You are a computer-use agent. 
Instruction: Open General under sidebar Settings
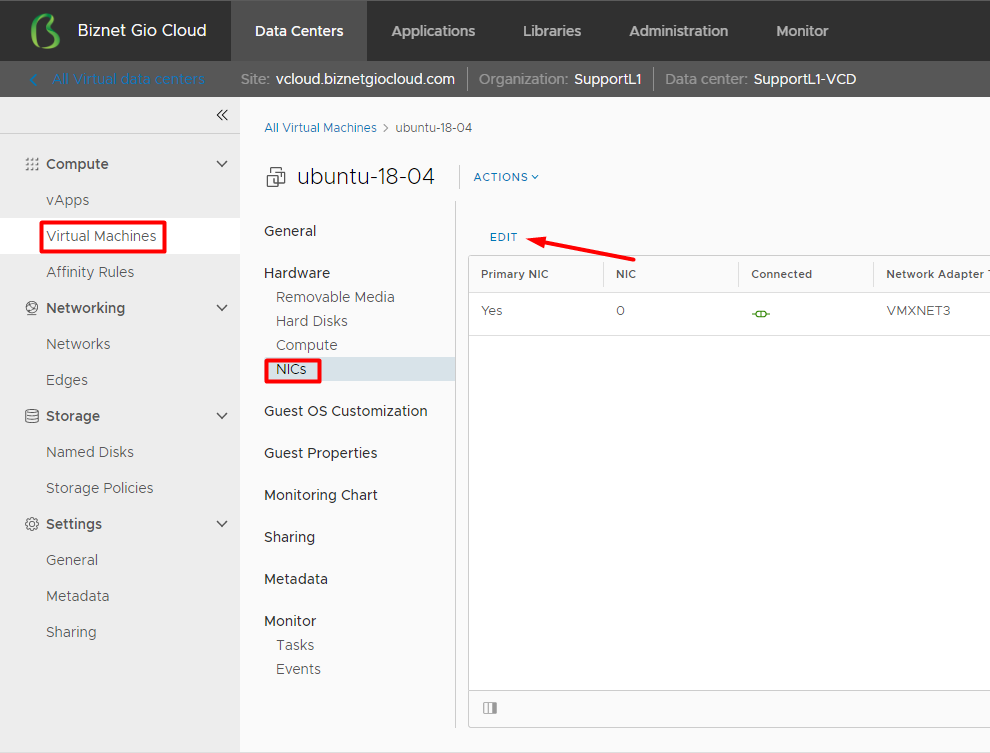point(71,560)
